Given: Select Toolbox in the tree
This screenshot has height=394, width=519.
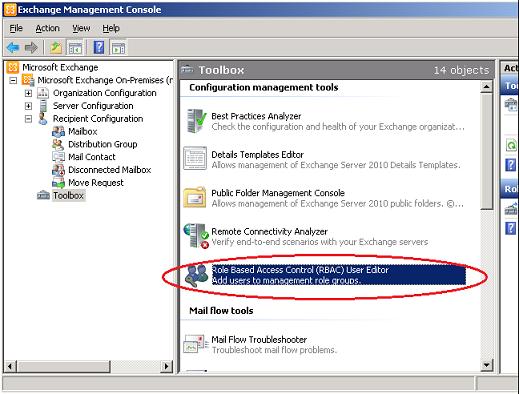Looking at the screenshot, I should tap(68, 195).
